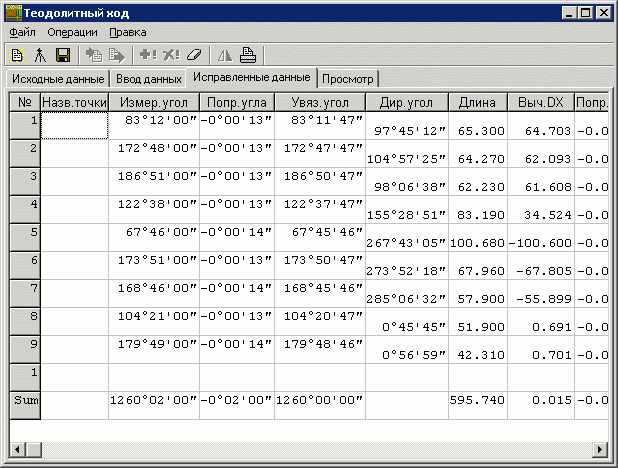
Task: Click length value 42.310
Action: click(x=481, y=355)
